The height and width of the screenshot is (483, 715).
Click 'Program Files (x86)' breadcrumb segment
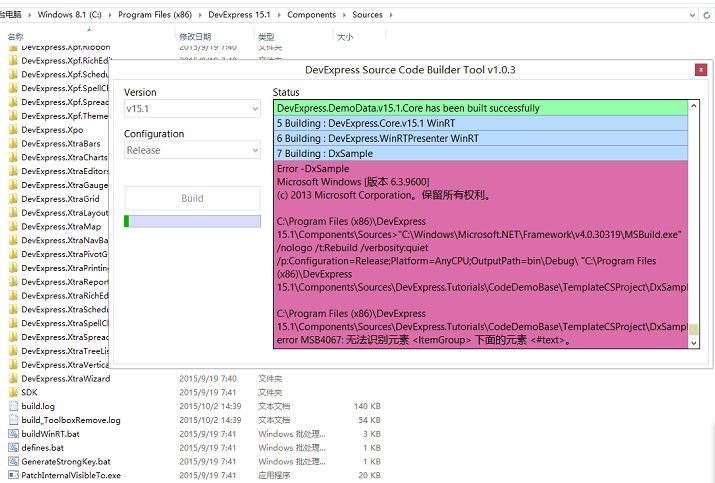pos(155,15)
